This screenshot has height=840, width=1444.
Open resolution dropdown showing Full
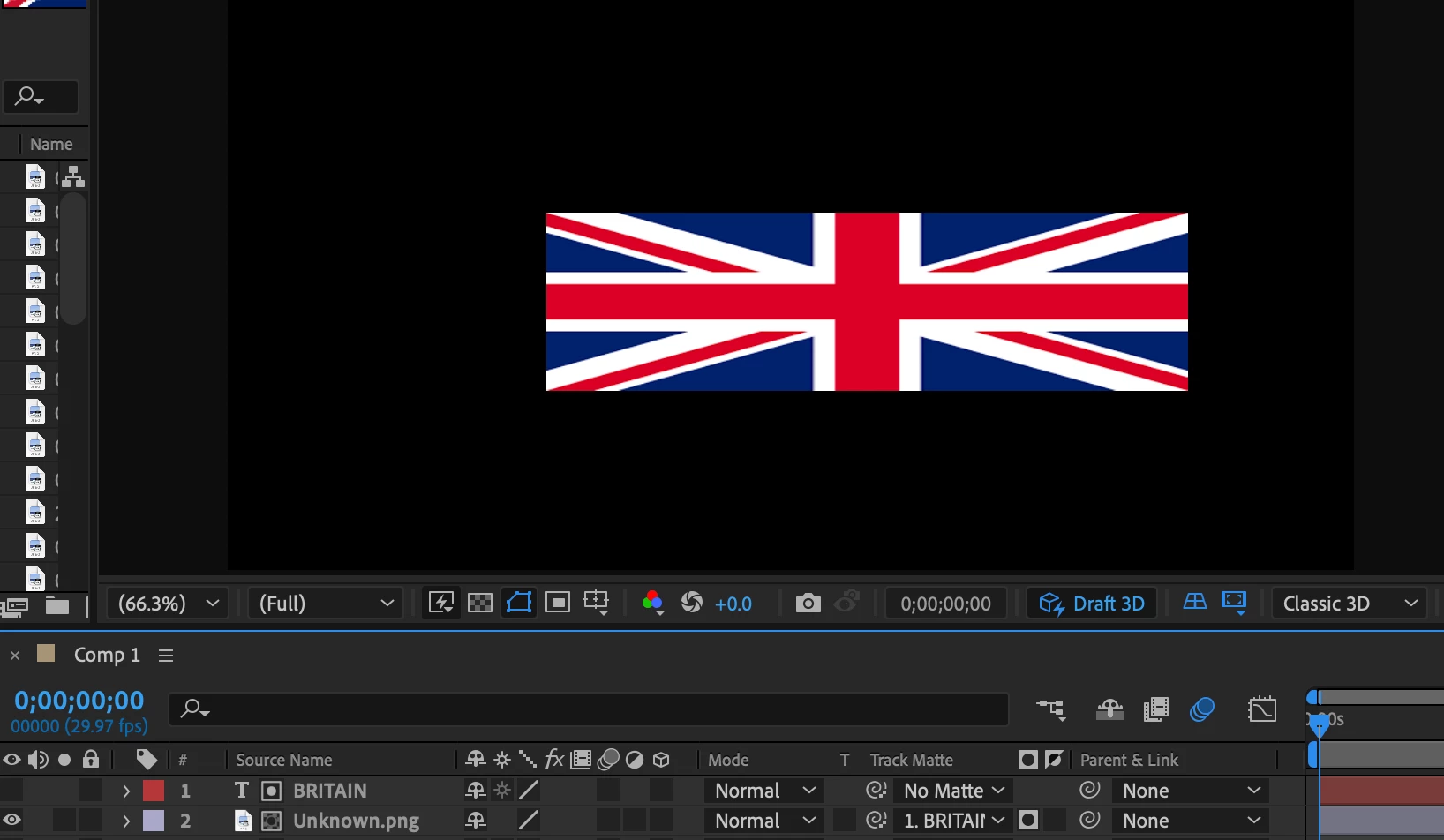326,604
